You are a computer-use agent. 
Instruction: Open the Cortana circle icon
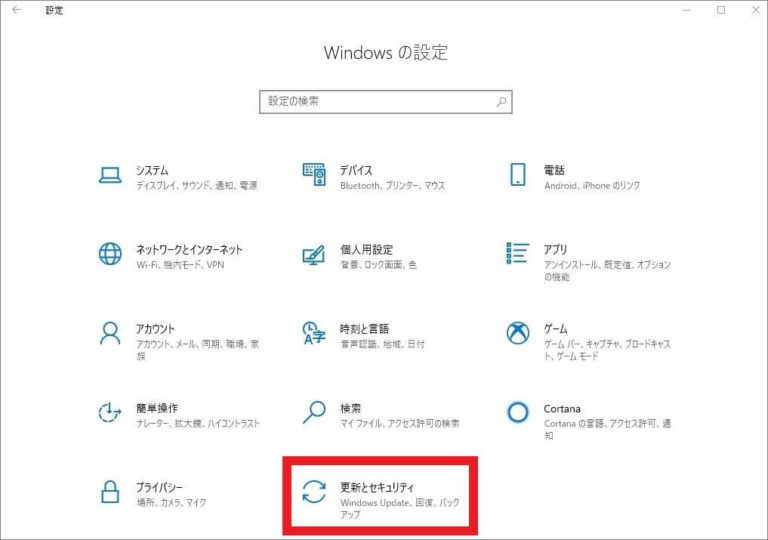(x=518, y=412)
